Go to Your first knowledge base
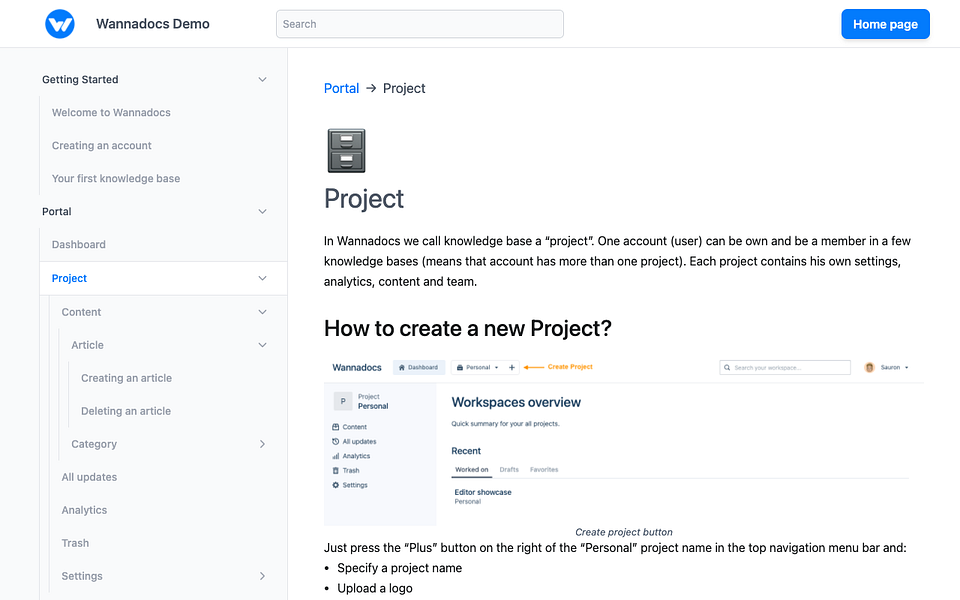 coord(116,178)
